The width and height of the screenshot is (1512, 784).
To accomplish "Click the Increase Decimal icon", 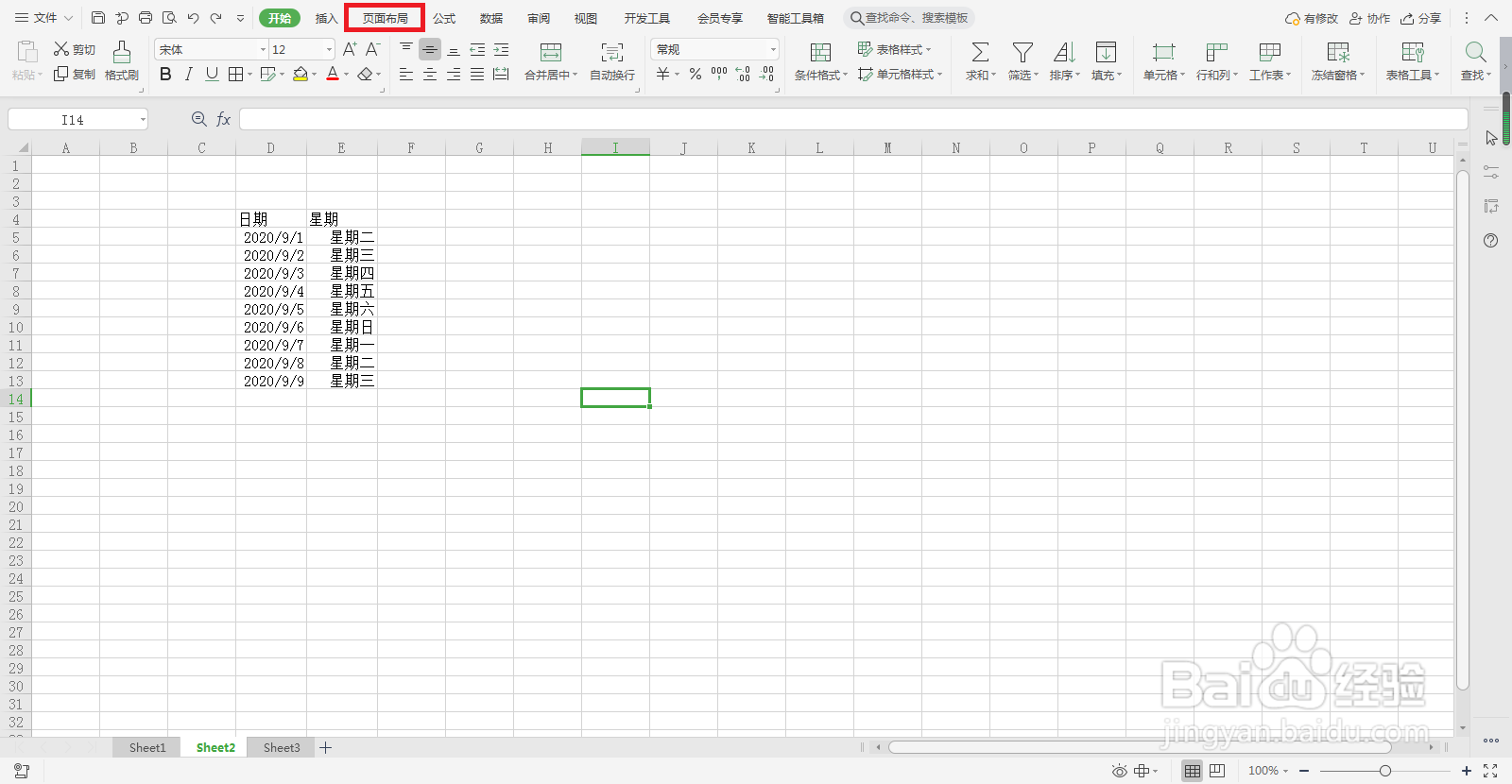I will click(x=743, y=74).
